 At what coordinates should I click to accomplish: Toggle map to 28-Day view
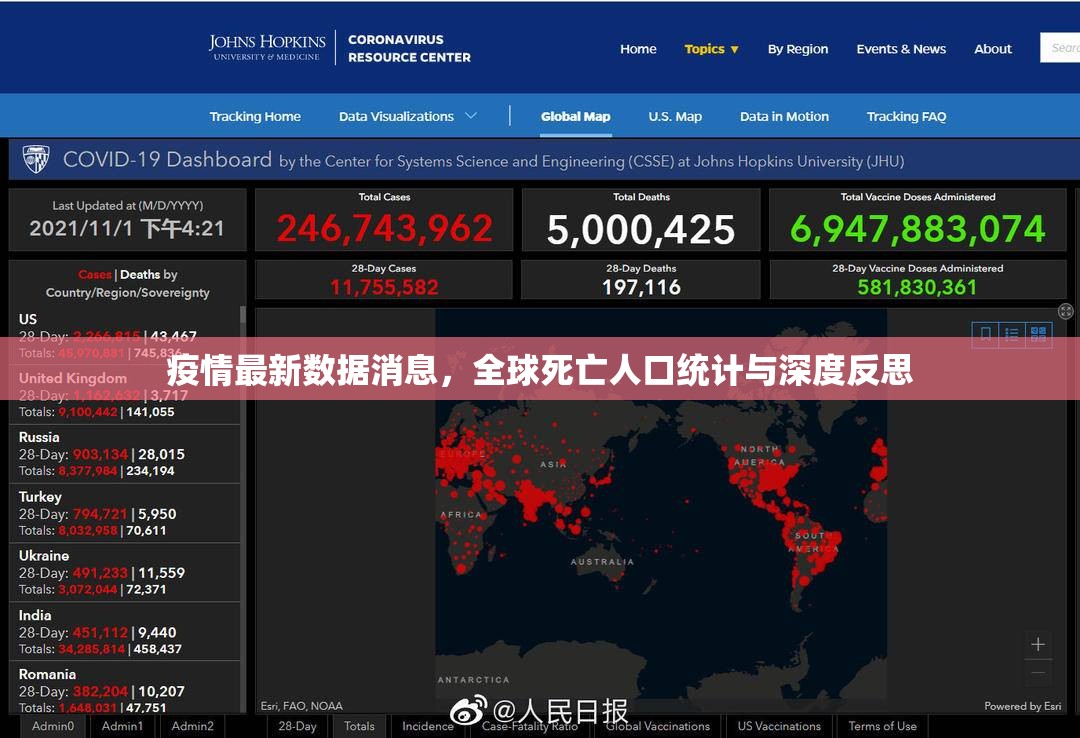click(x=297, y=726)
